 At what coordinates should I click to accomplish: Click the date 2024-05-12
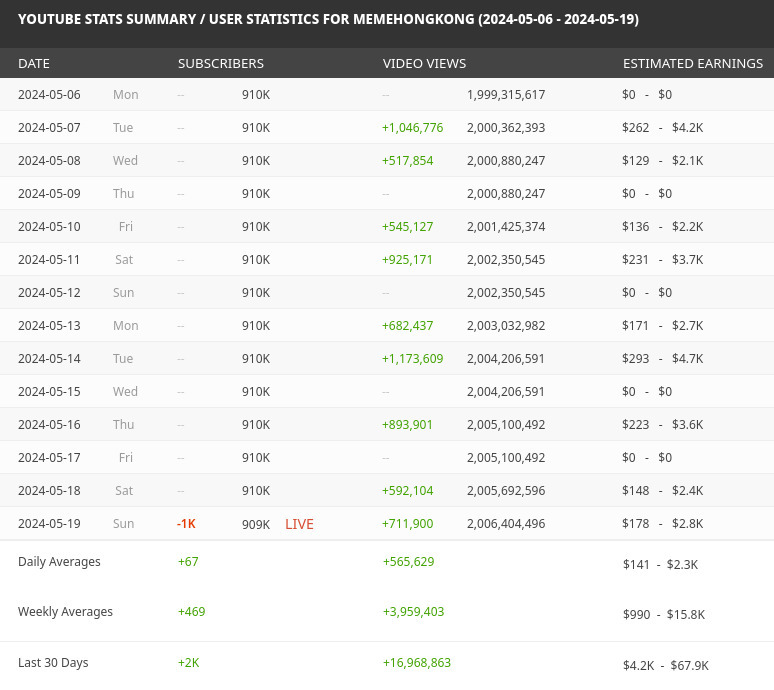[x=49, y=293]
